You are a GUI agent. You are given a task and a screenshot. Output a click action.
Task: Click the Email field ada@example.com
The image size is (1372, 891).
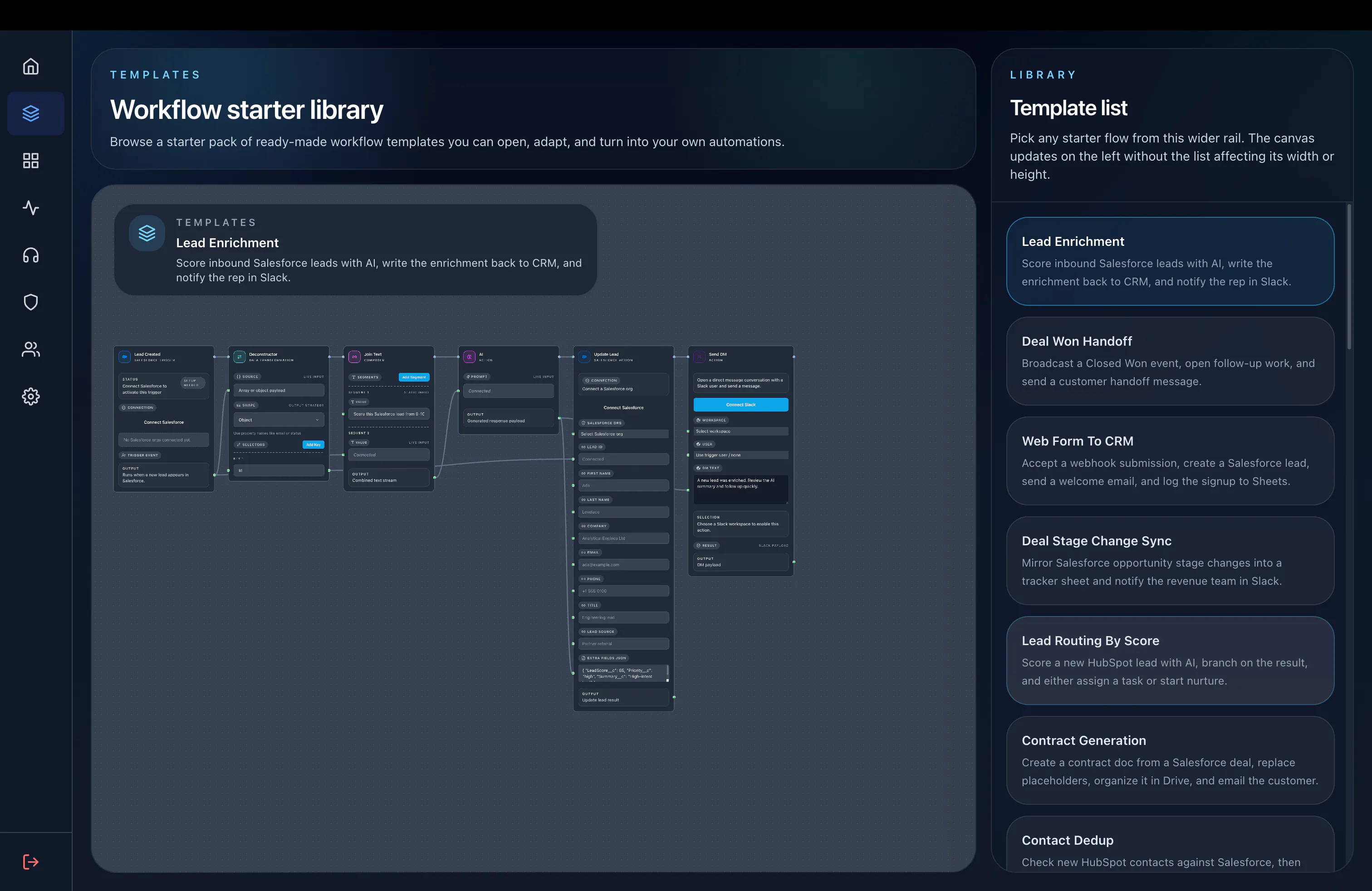click(623, 565)
